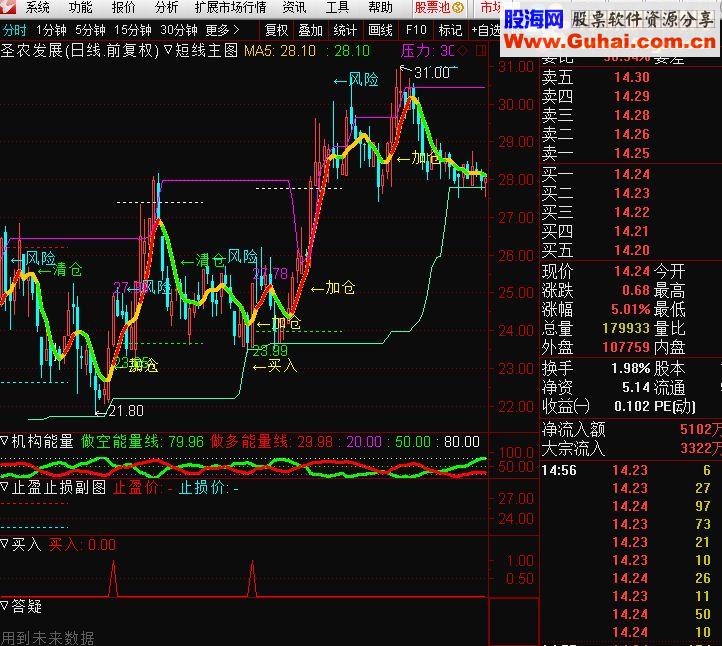Click the 31.00 high price marker
This screenshot has width=722, height=646.
pos(432,73)
